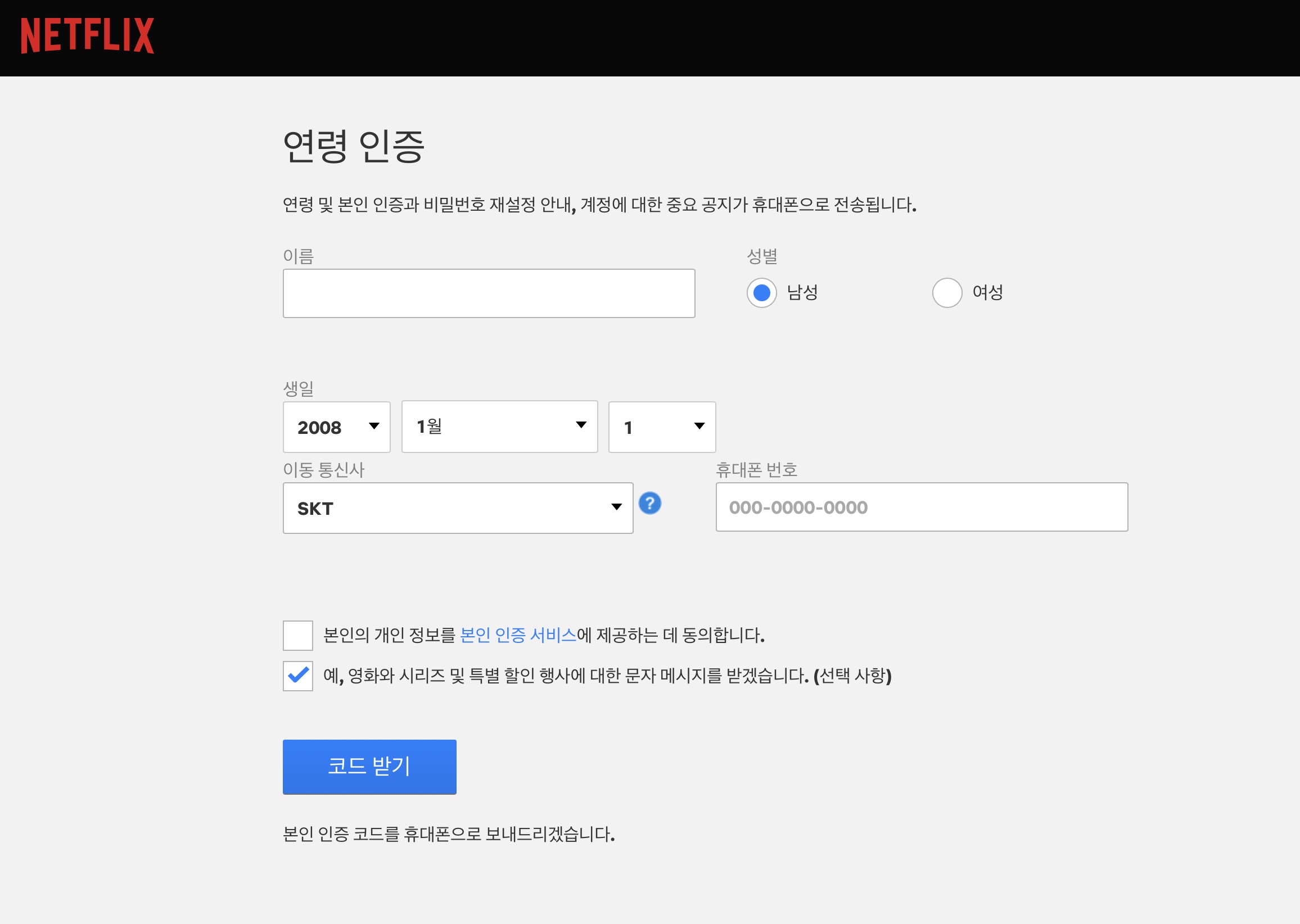Click the Netflix logo
Screen dimensions: 1300x924
(87, 37)
